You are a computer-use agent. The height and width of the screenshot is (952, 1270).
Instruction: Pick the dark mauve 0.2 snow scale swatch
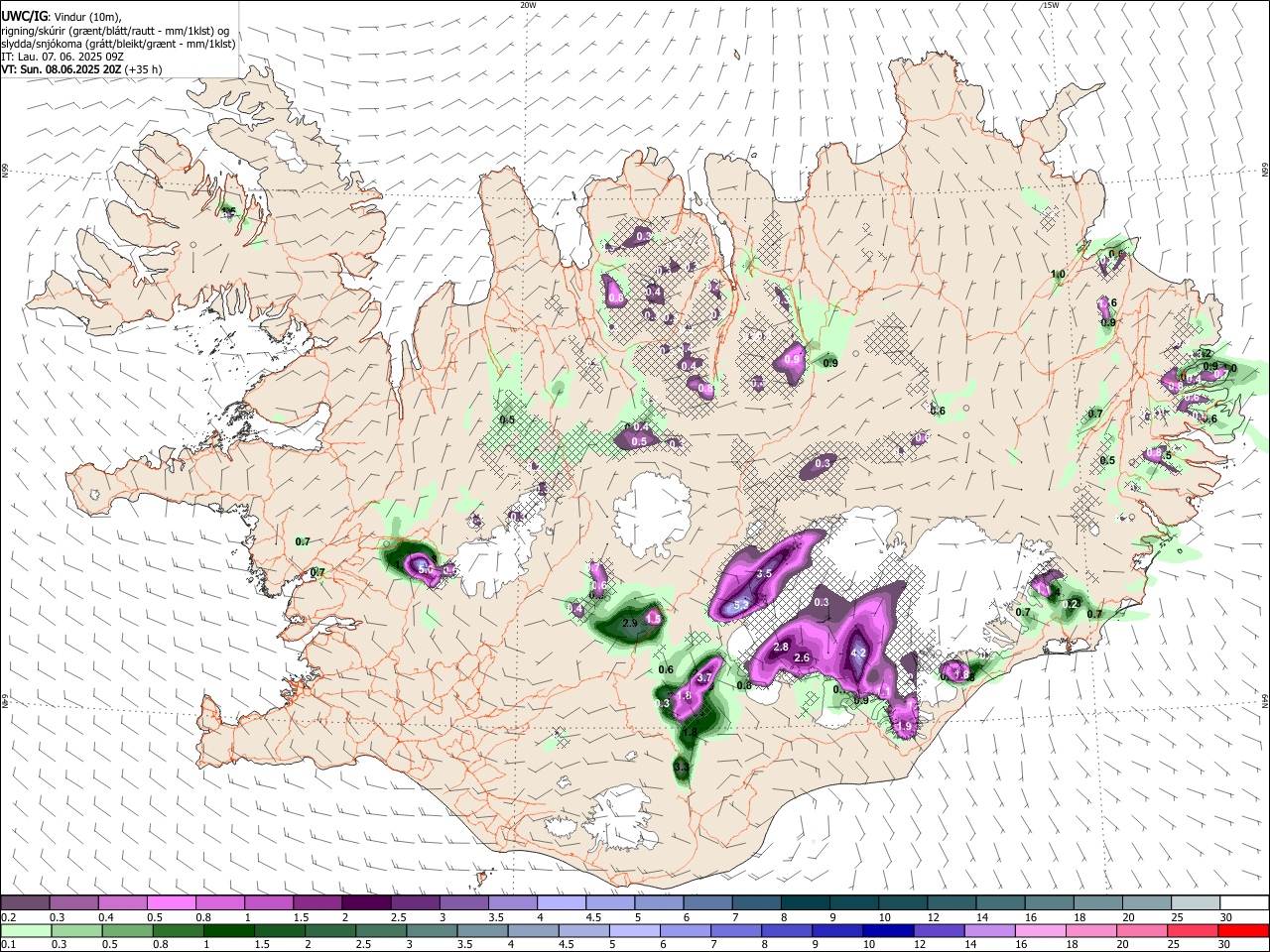(25, 902)
